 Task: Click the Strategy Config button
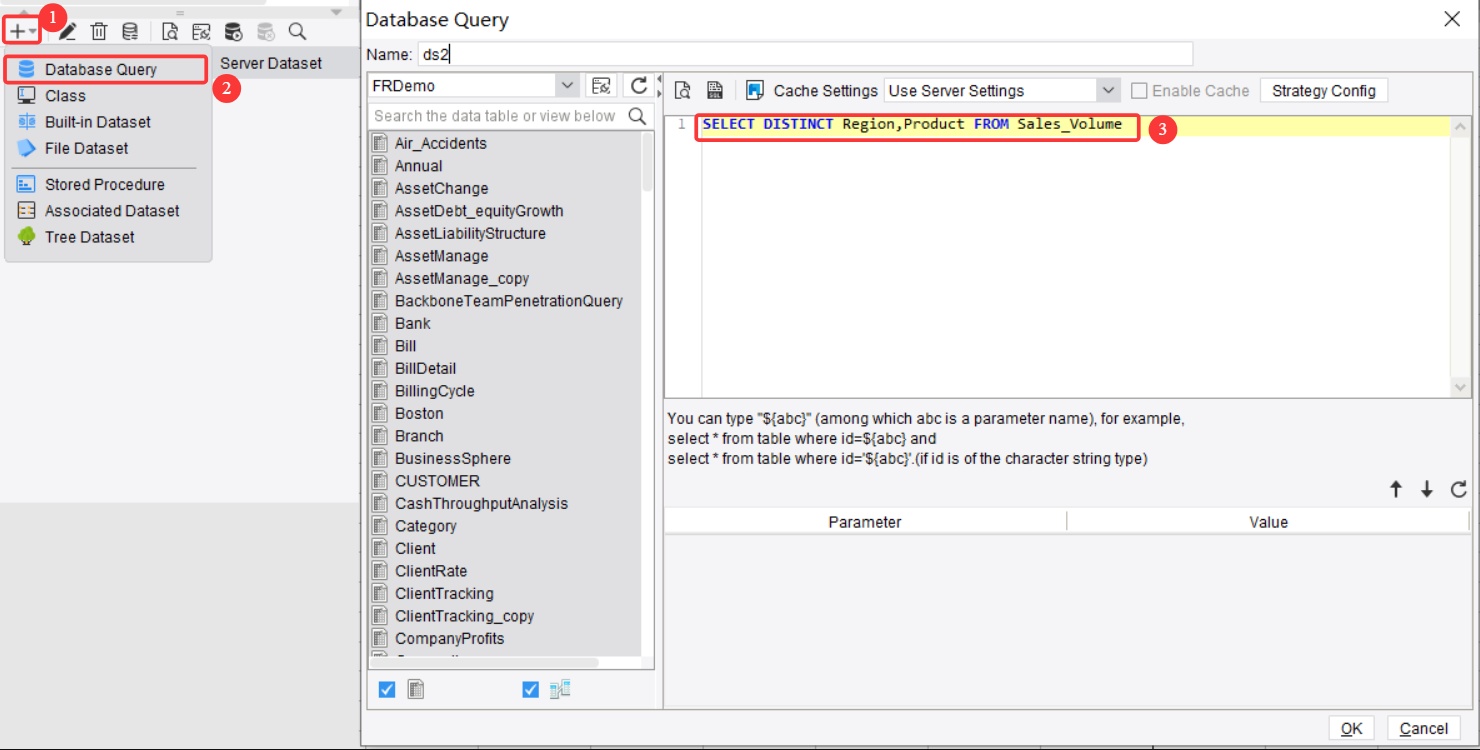click(x=1323, y=90)
